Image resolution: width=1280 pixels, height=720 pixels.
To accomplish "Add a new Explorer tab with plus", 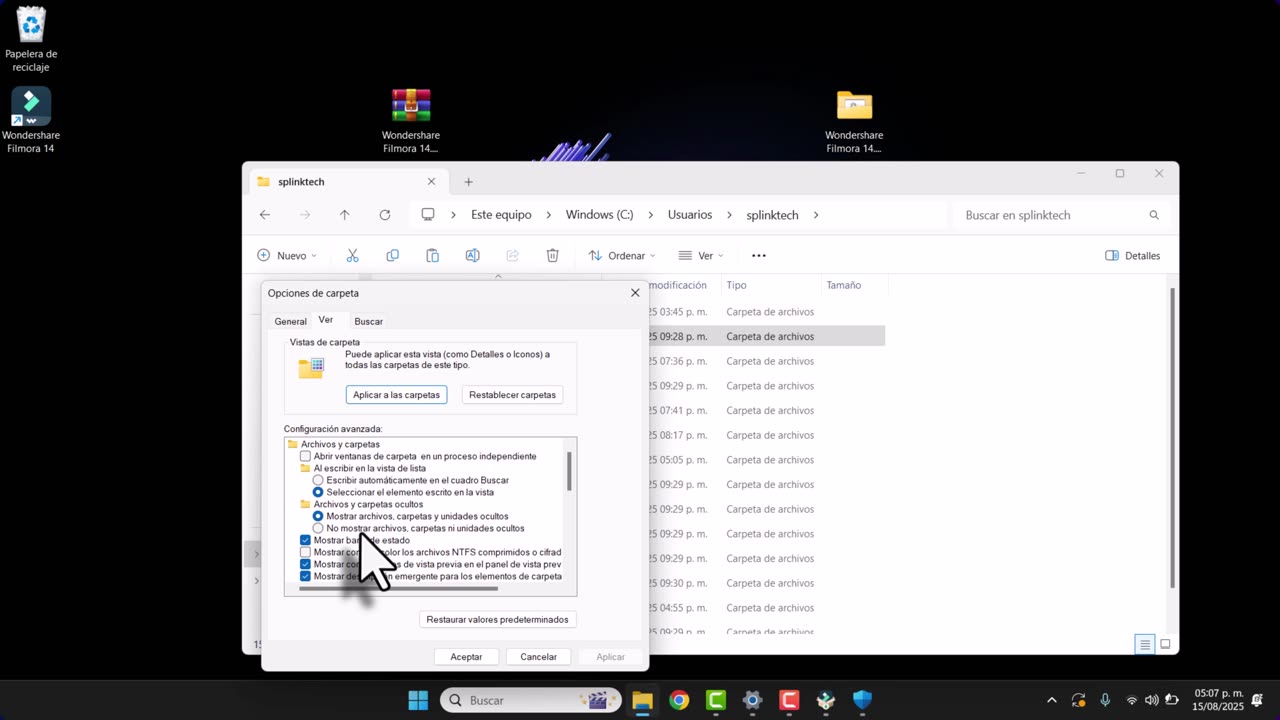I will pos(468,182).
